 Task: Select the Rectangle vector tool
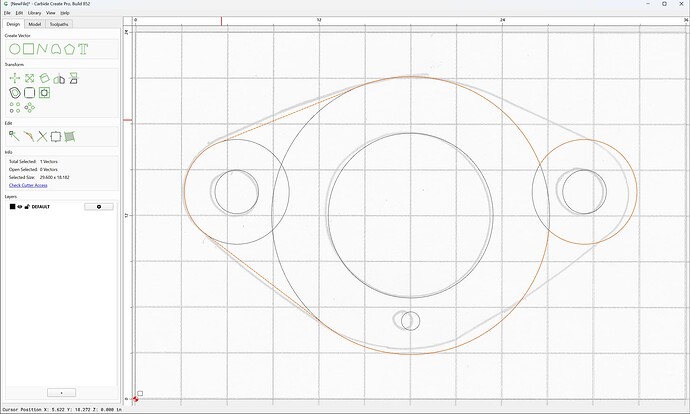pyautogui.click(x=29, y=49)
